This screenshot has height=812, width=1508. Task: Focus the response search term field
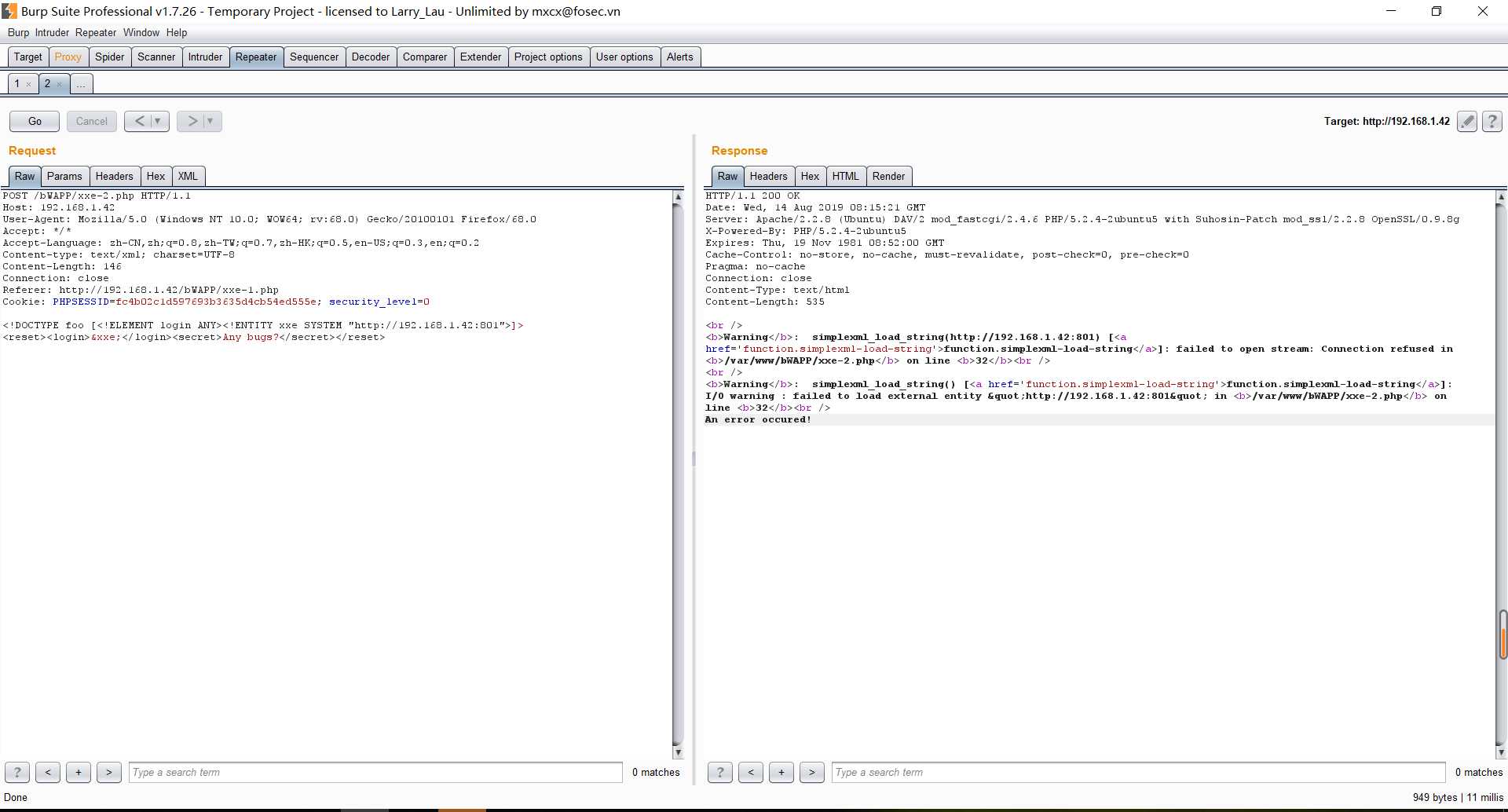click(1138, 772)
